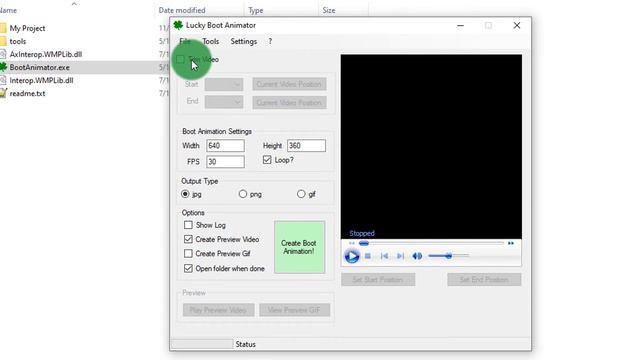This screenshot has height=360, width=640.
Task: Minimize the Lucky Boot Animator window
Action: tap(460, 25)
